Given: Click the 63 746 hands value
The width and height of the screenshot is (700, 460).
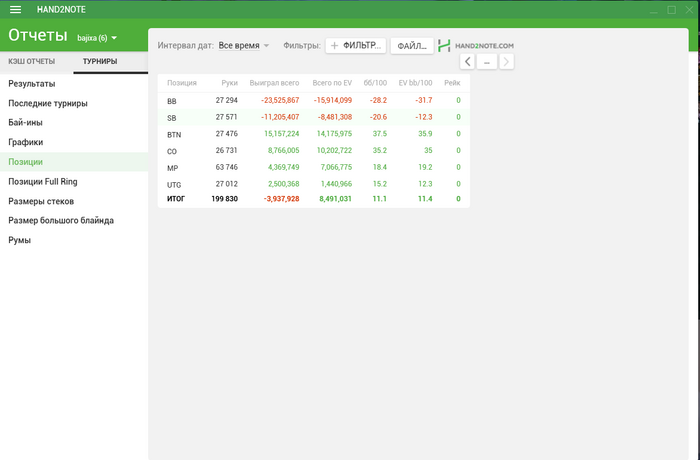Looking at the screenshot, I should click(x=227, y=167).
